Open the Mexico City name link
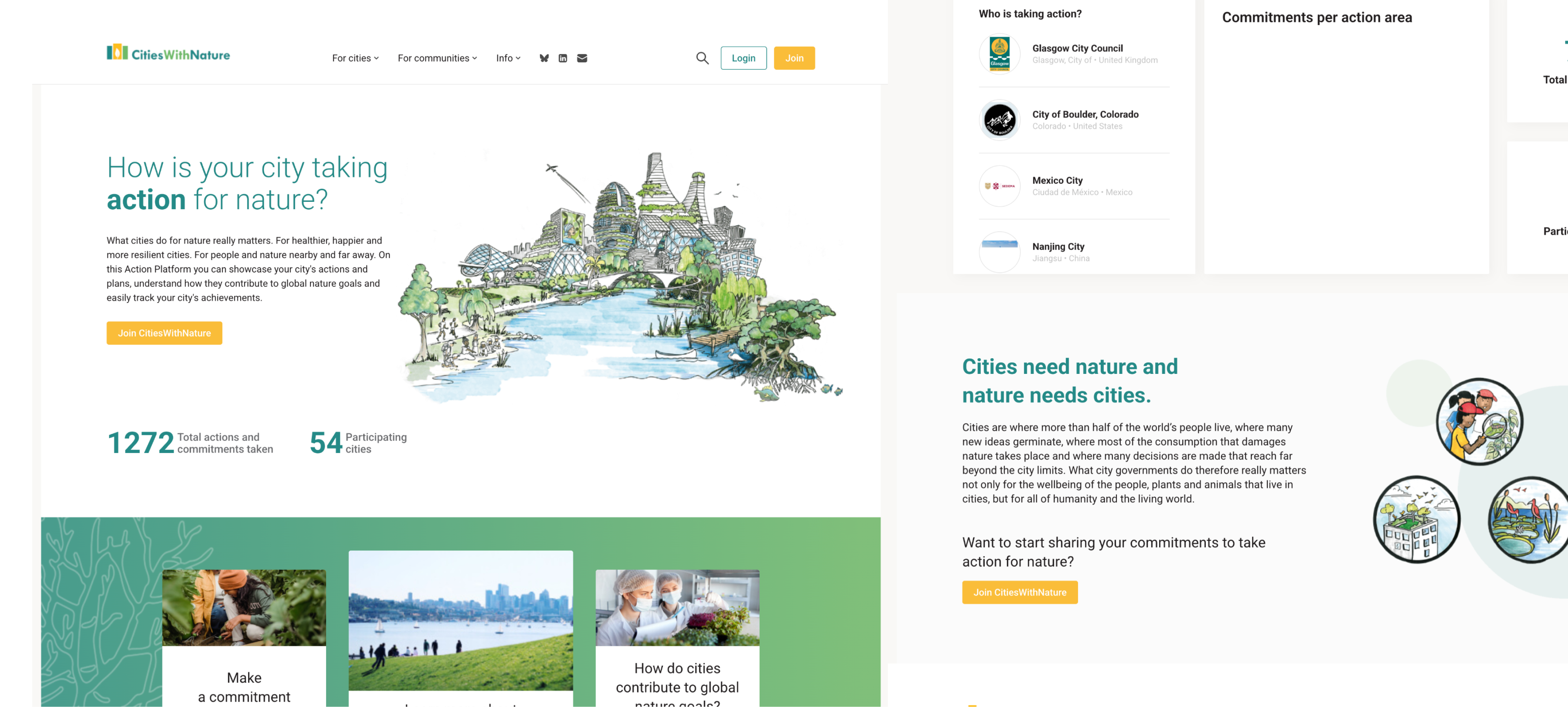 (1057, 181)
